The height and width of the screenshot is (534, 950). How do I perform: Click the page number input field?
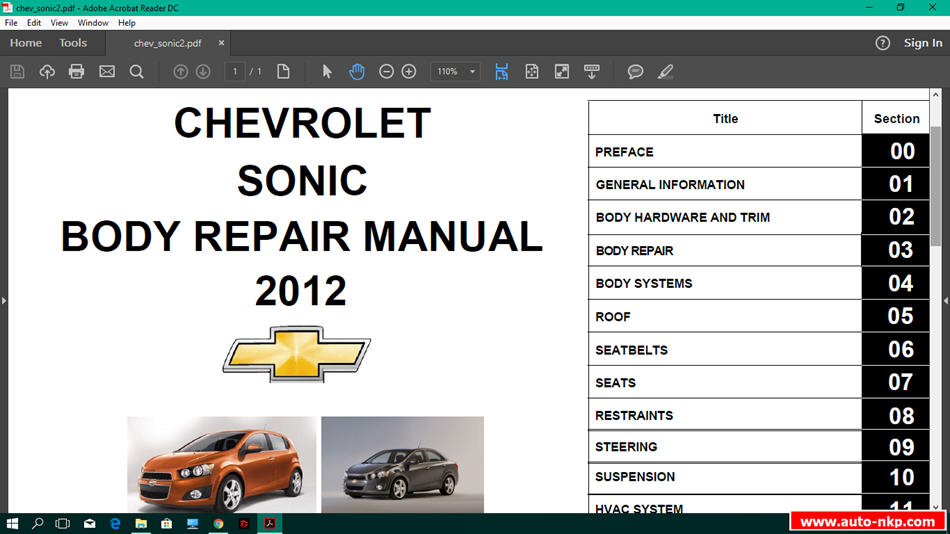click(x=236, y=71)
